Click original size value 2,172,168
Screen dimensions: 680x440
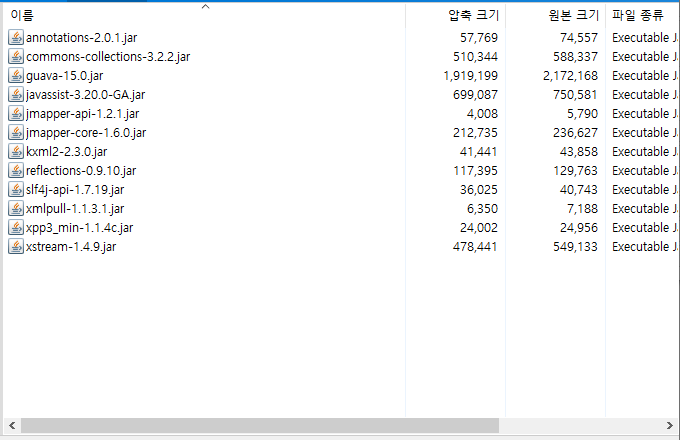pyautogui.click(x=570, y=76)
